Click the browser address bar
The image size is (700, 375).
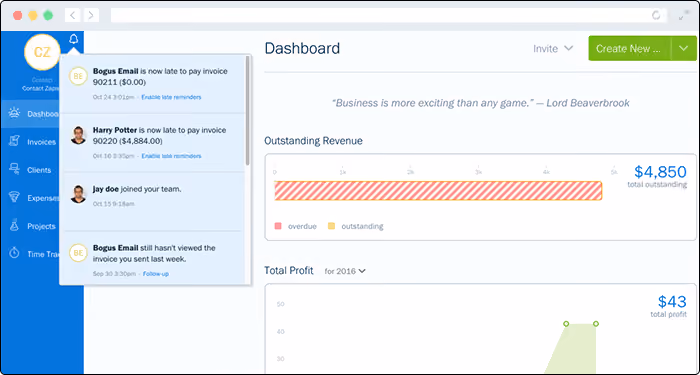(x=388, y=16)
